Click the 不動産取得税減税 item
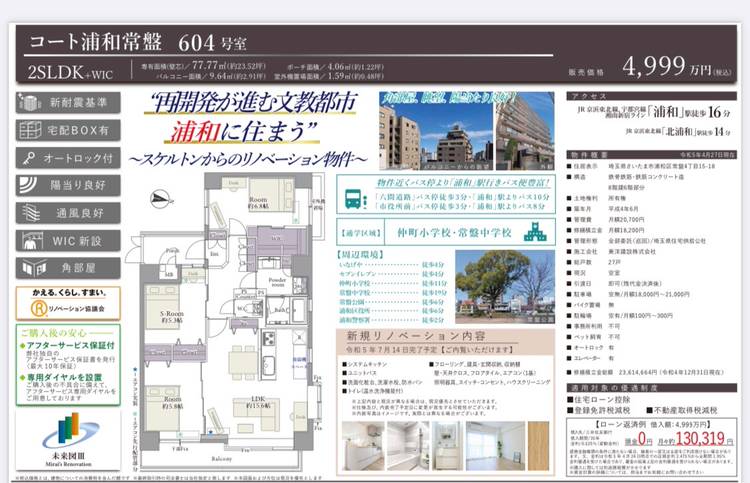This screenshot has width=750, height=483. pyautogui.click(x=682, y=410)
